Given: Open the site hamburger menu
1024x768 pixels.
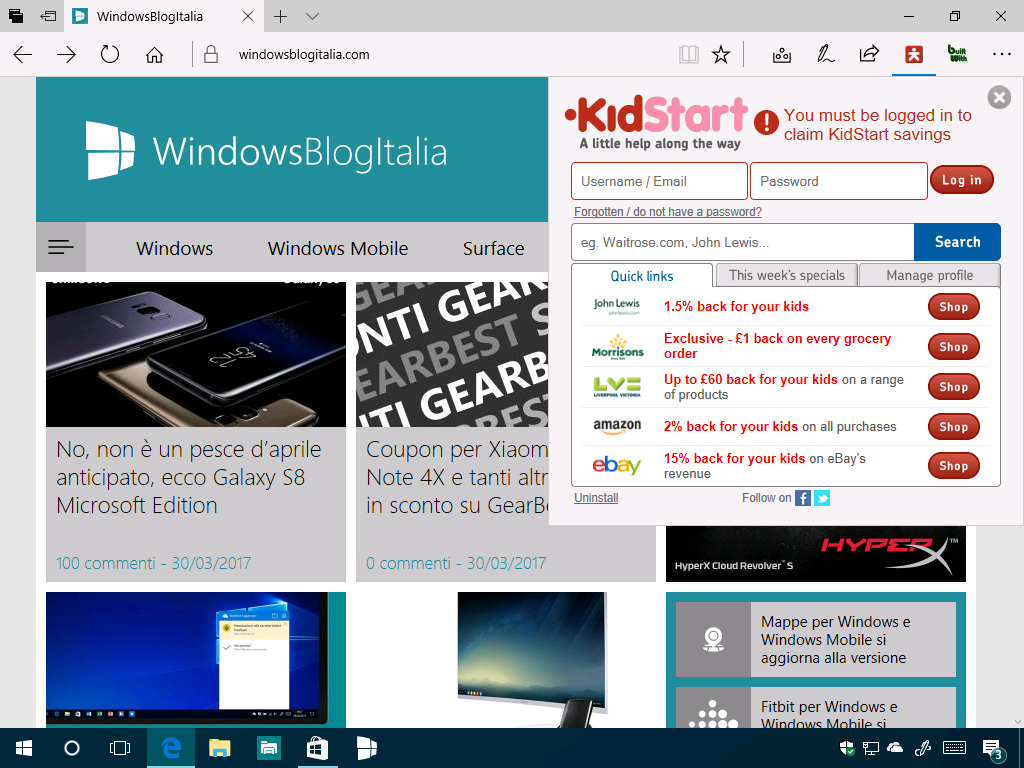Looking at the screenshot, I should tap(61, 247).
